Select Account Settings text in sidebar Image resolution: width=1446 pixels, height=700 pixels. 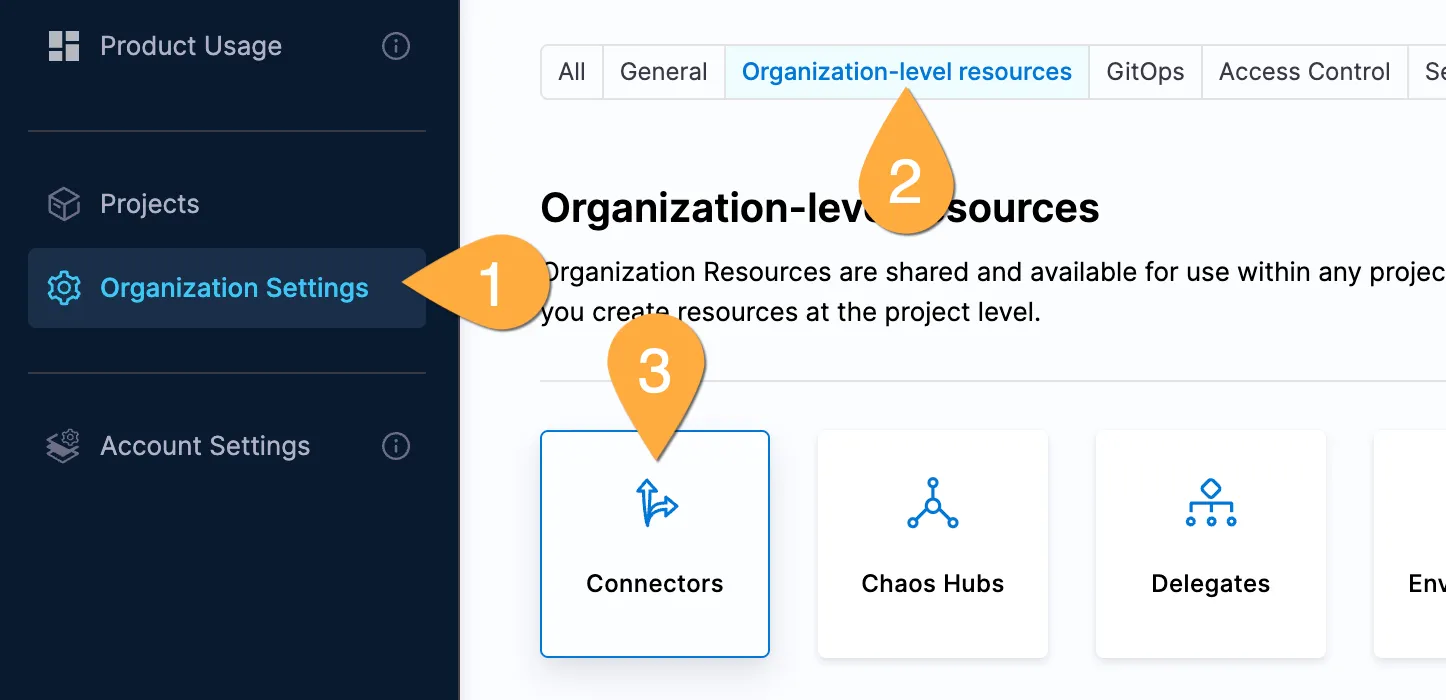pyautogui.click(x=205, y=446)
